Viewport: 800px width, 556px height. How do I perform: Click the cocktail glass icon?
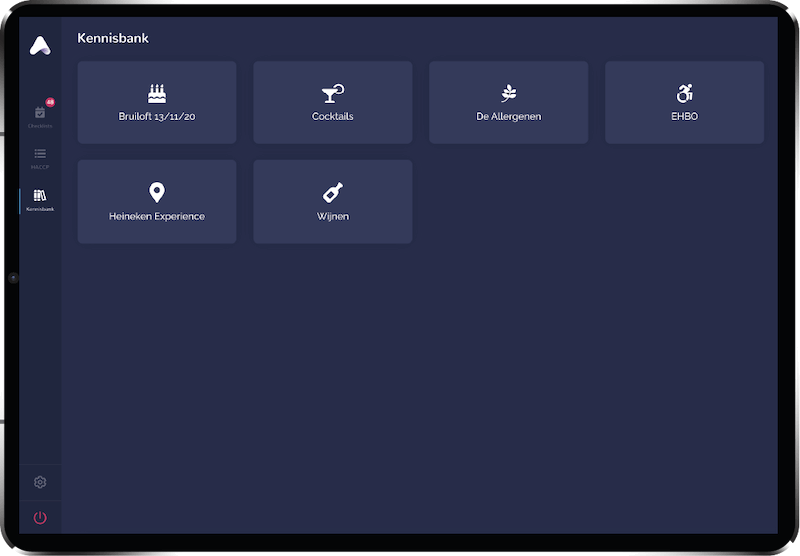(x=332, y=94)
